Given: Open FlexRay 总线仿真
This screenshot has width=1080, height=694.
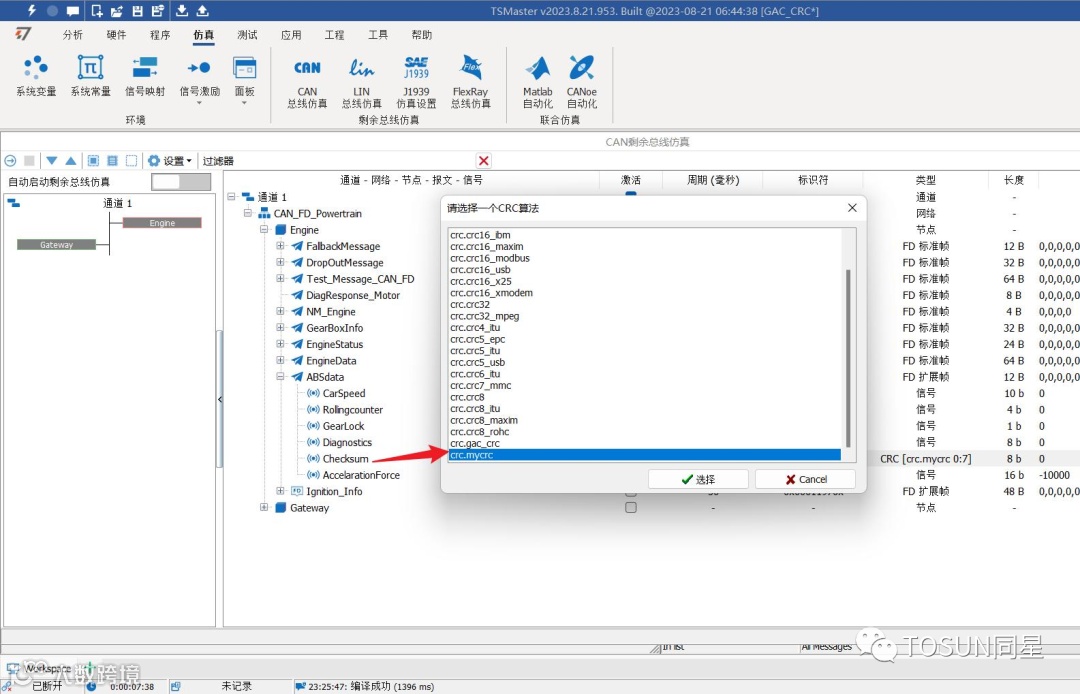Looking at the screenshot, I should click(x=470, y=83).
